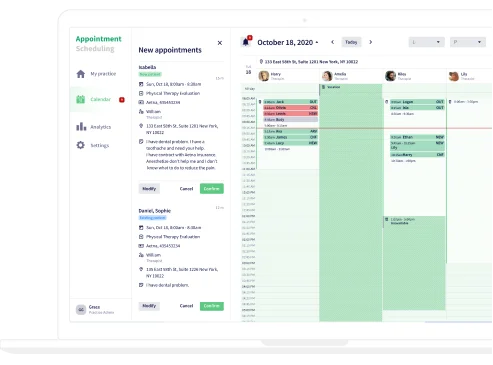Click Daniel, Sophie patient name
The height and width of the screenshot is (365, 493).
coord(155,211)
